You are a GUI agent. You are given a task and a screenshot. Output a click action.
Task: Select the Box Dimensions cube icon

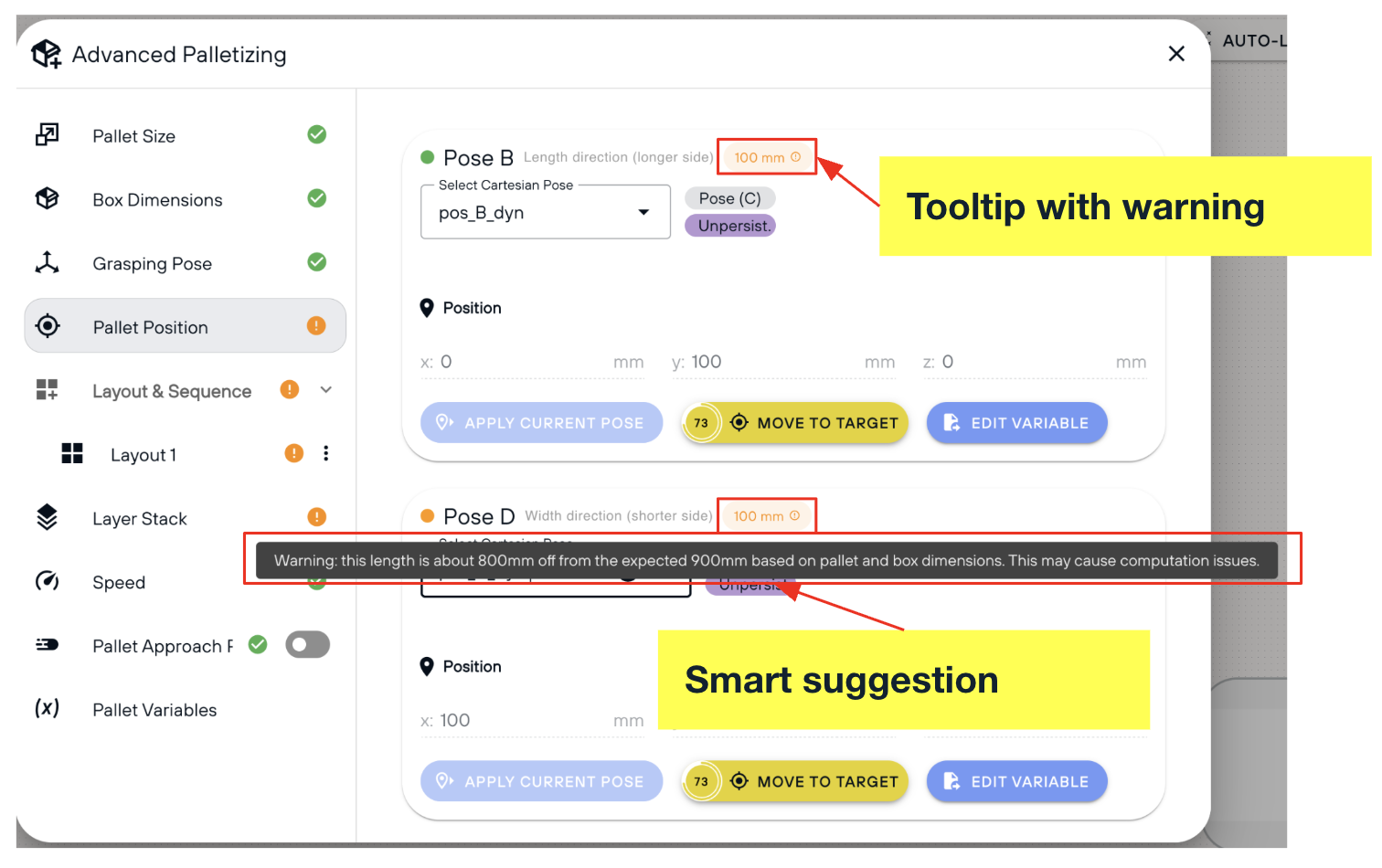[x=47, y=198]
